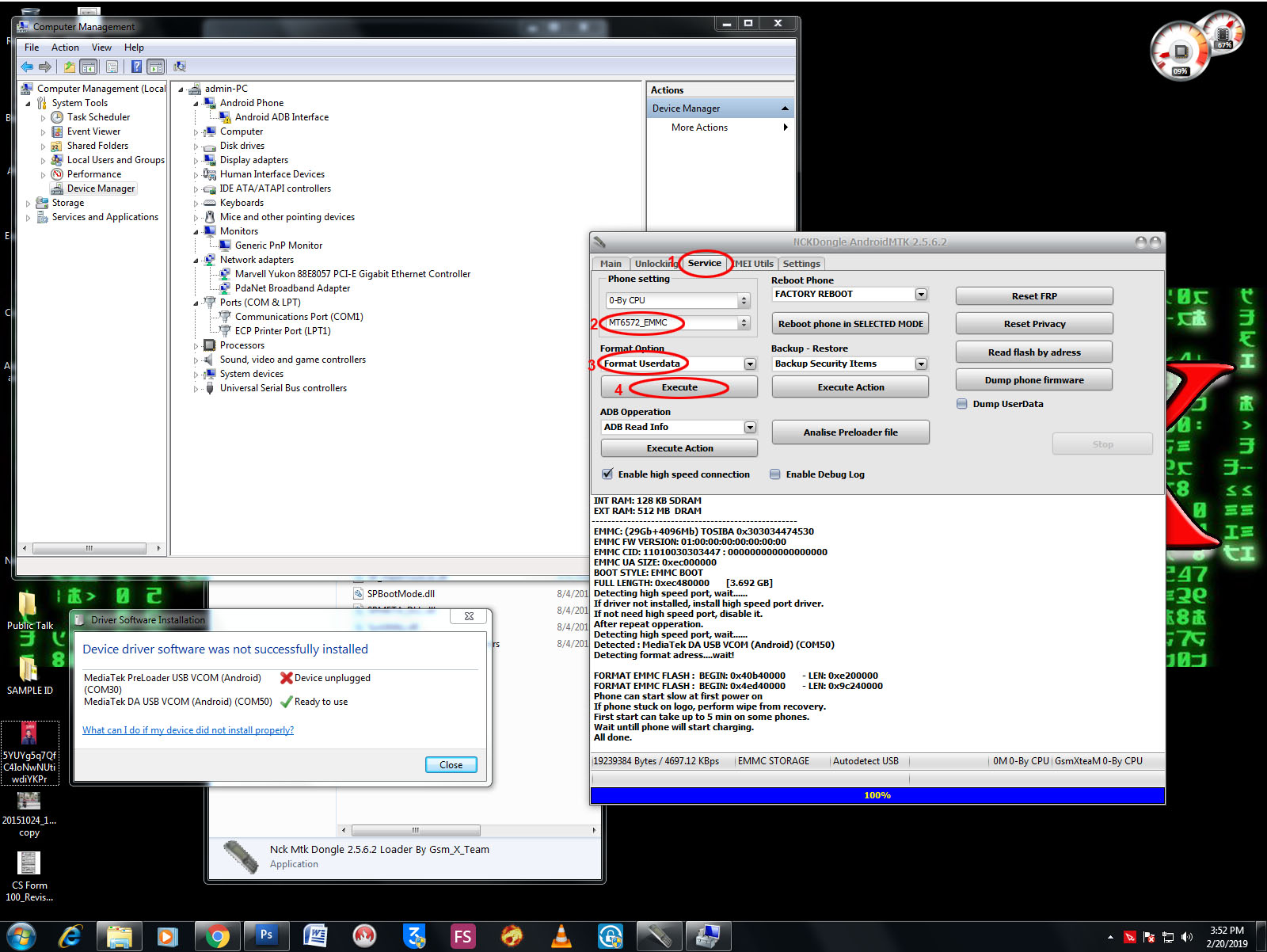Open the ADB Read Info dropdown
This screenshot has width=1267, height=952.
pyautogui.click(x=750, y=428)
